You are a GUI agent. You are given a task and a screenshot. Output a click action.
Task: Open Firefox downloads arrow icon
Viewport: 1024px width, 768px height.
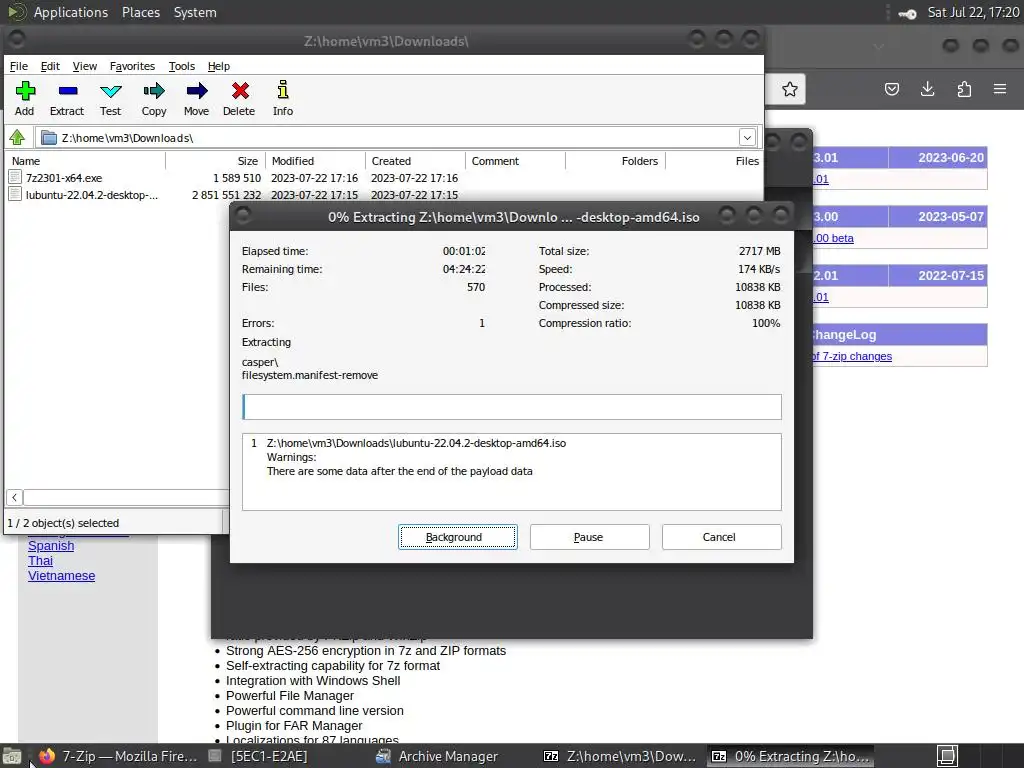point(927,89)
